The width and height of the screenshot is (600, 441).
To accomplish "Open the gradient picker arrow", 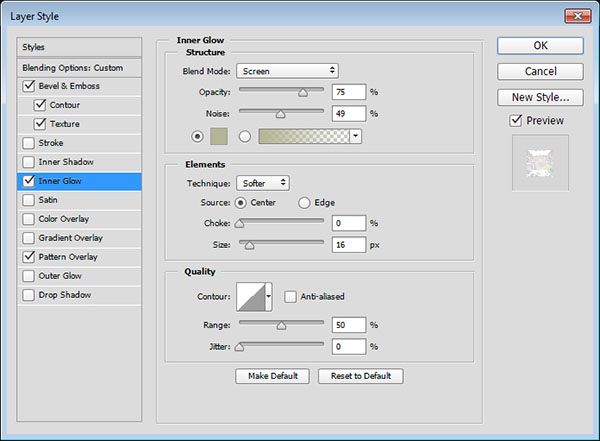I will [x=355, y=136].
